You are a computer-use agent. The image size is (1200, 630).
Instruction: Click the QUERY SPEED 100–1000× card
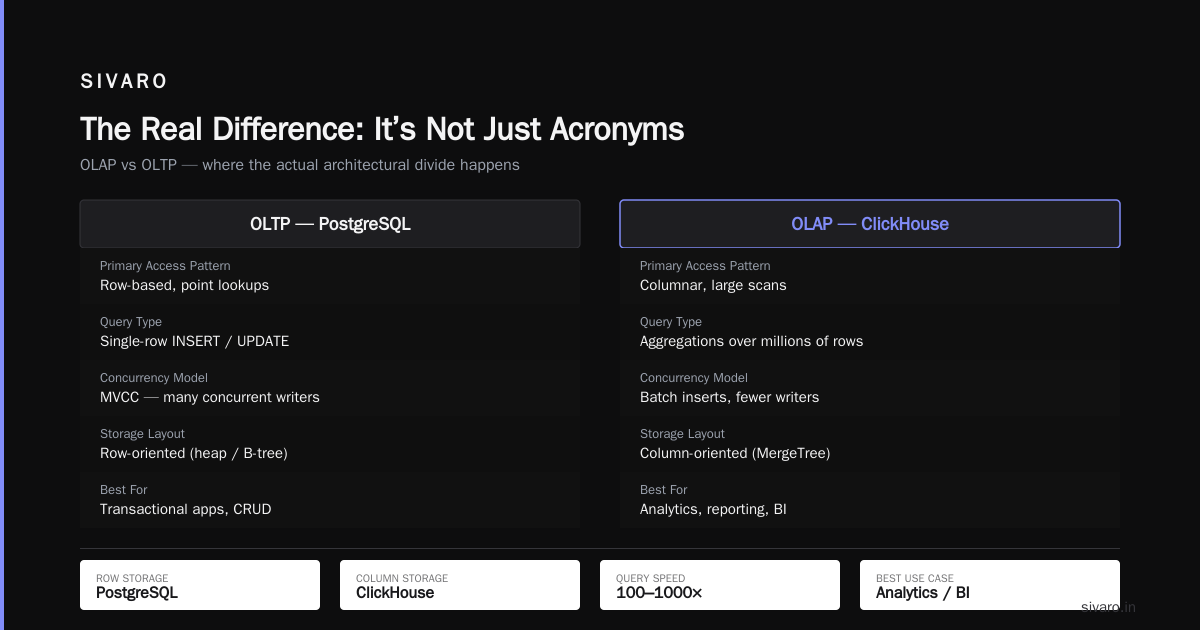point(720,585)
